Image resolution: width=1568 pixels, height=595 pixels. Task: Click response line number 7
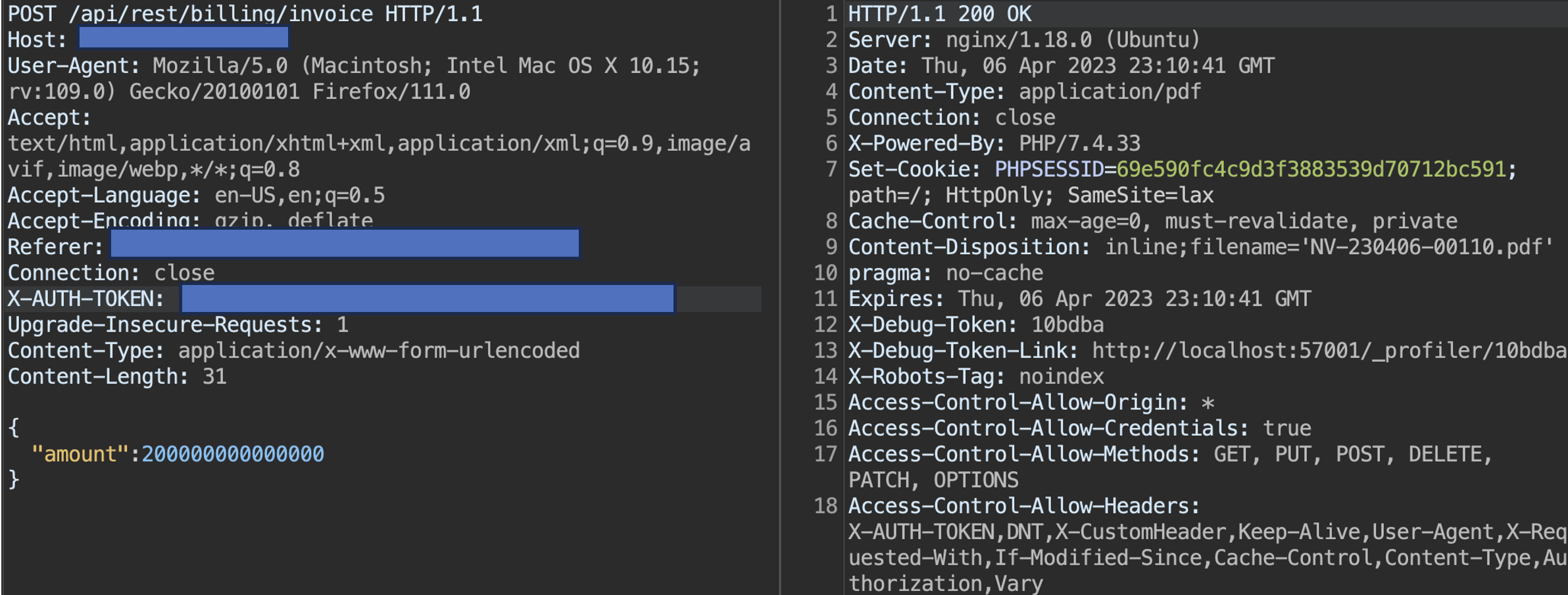tap(831, 170)
